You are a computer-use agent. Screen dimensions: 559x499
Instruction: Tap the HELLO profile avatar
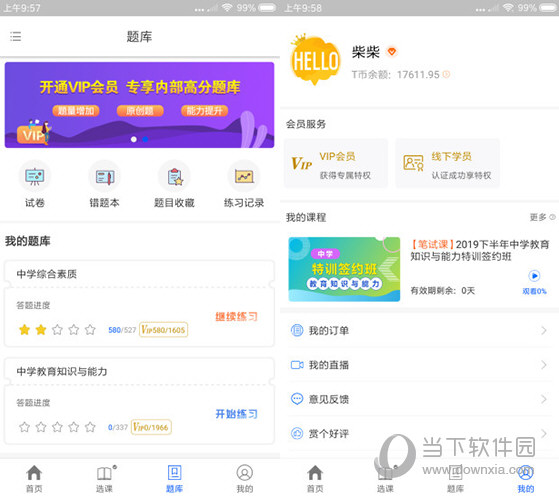click(x=315, y=60)
